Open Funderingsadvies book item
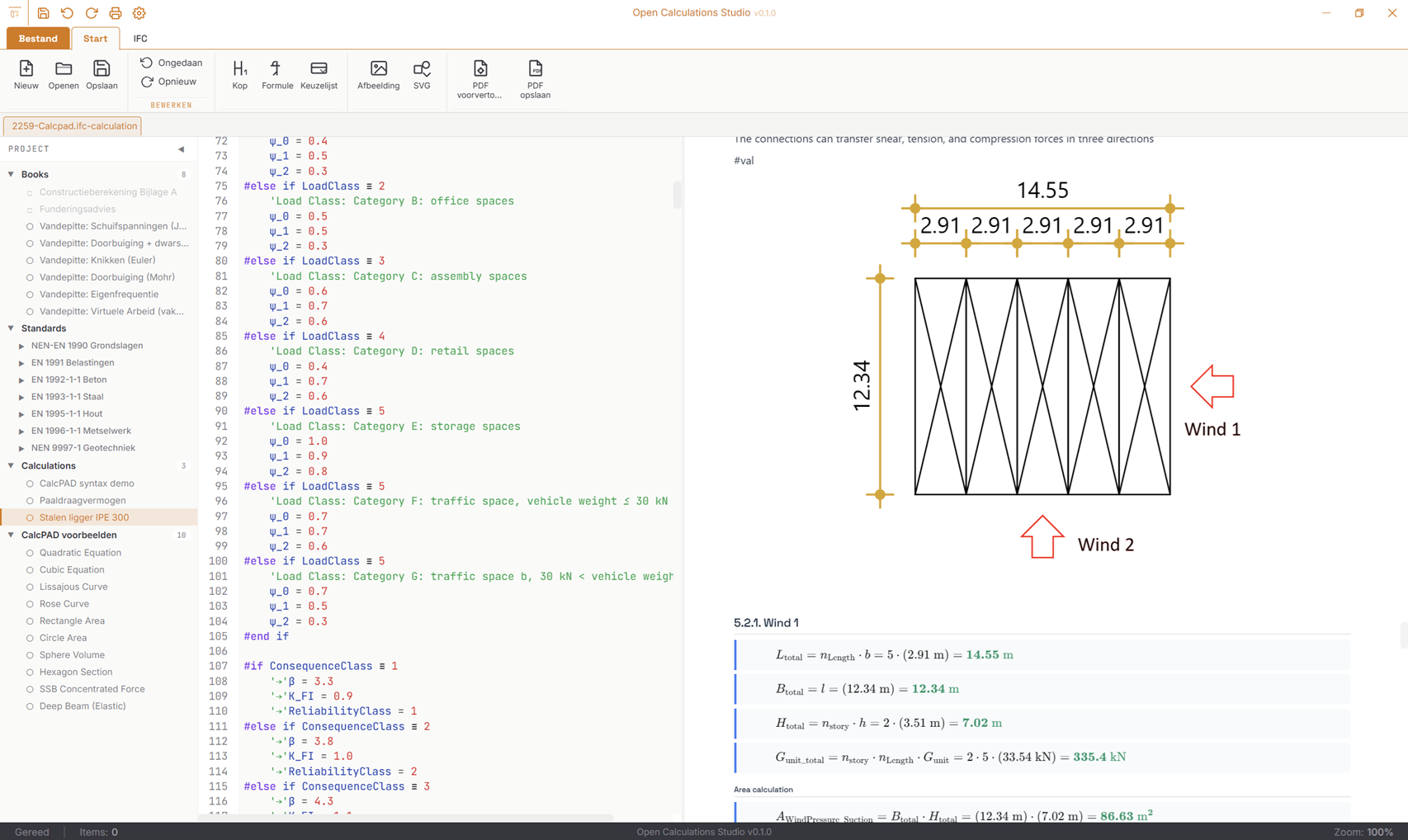The height and width of the screenshot is (840, 1408). tap(99, 210)
